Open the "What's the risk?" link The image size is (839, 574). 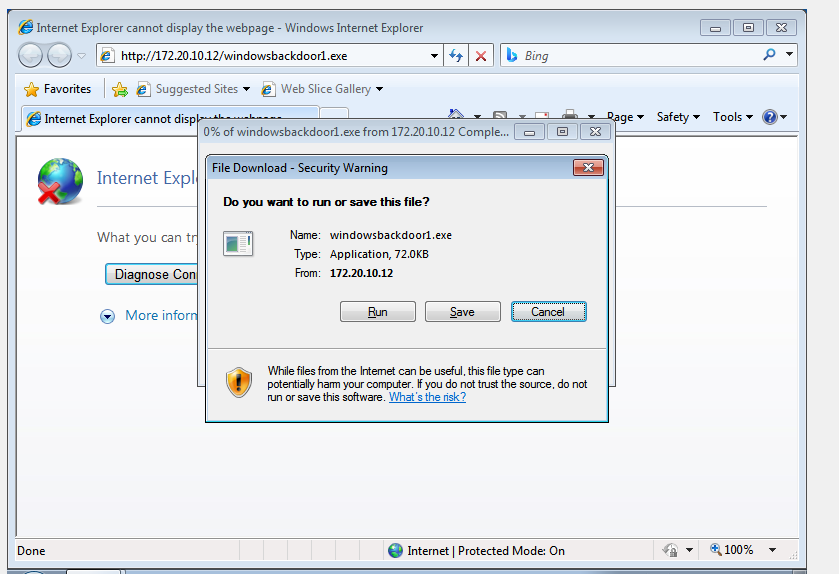pos(427,397)
